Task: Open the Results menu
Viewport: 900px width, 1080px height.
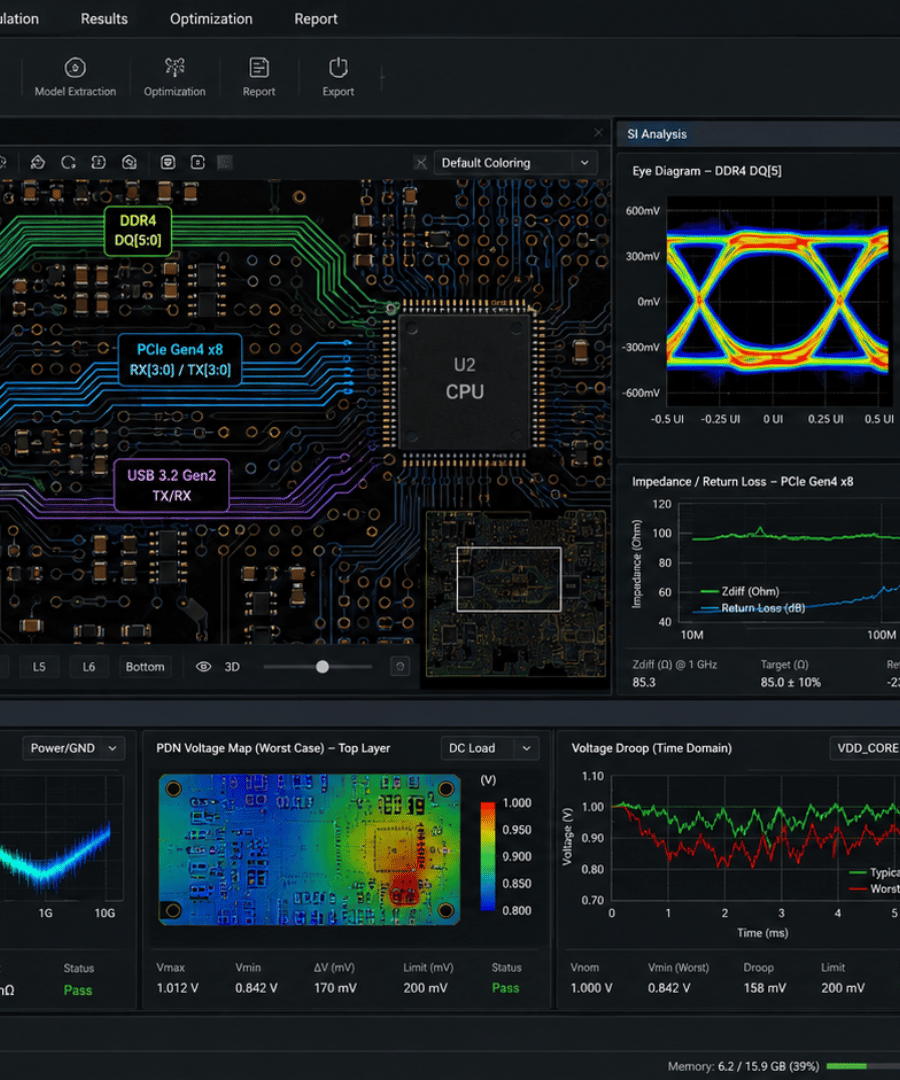Action: click(104, 19)
